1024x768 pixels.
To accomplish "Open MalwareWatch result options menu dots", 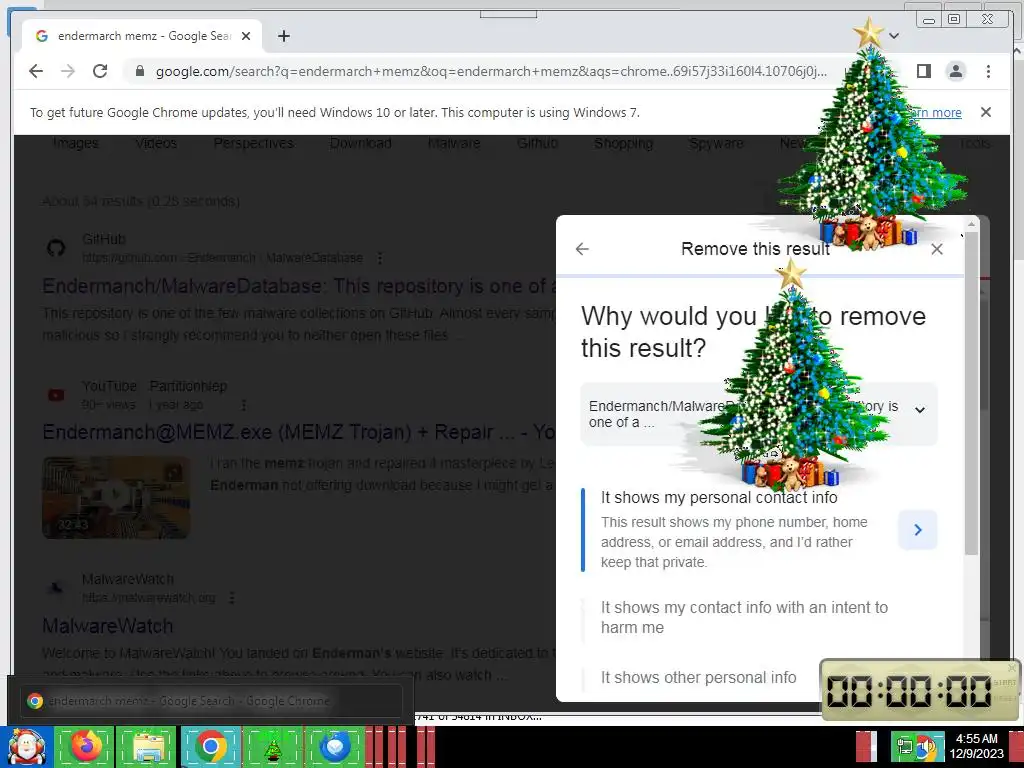I will click(x=231, y=598).
